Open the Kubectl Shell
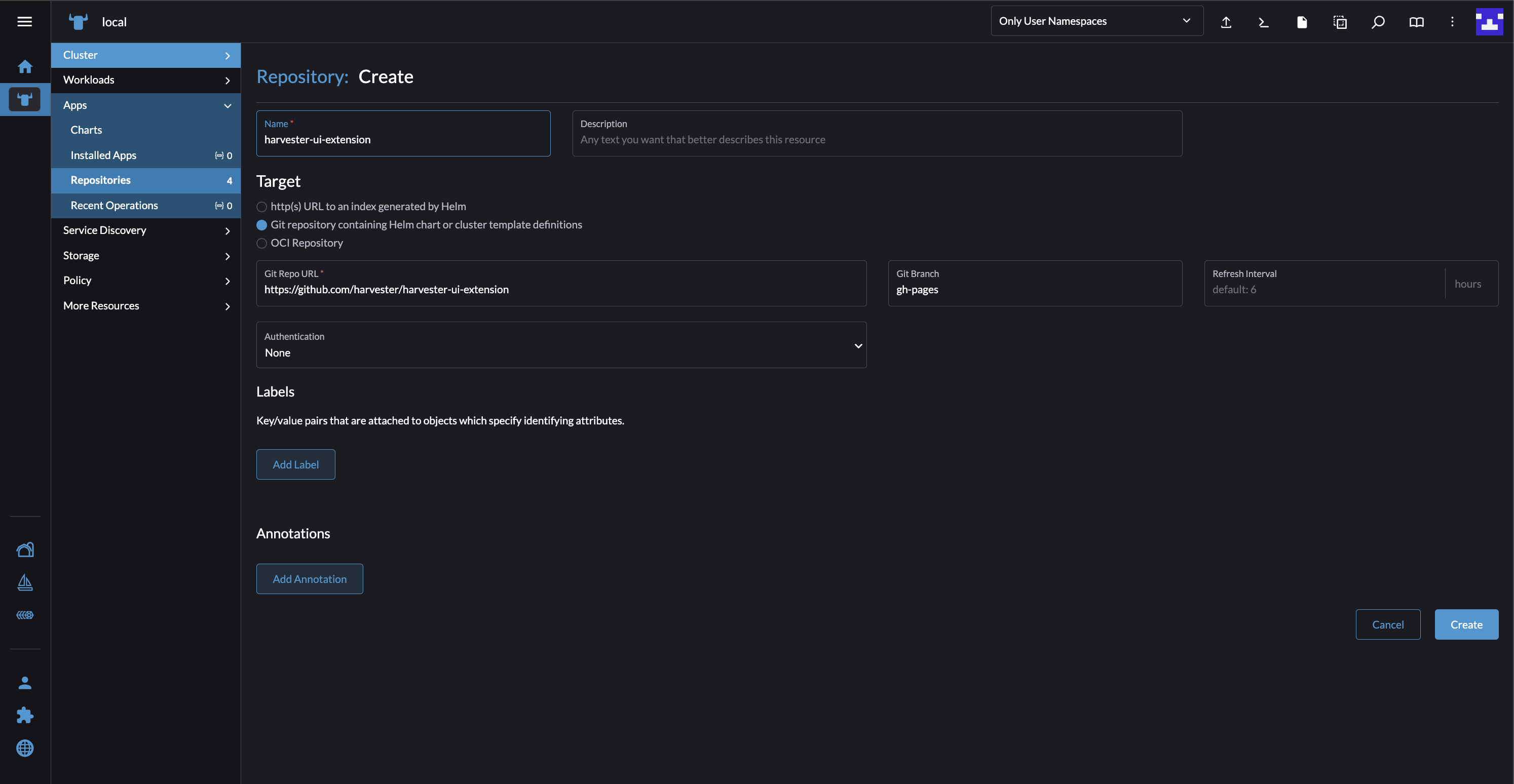 pos(1263,22)
